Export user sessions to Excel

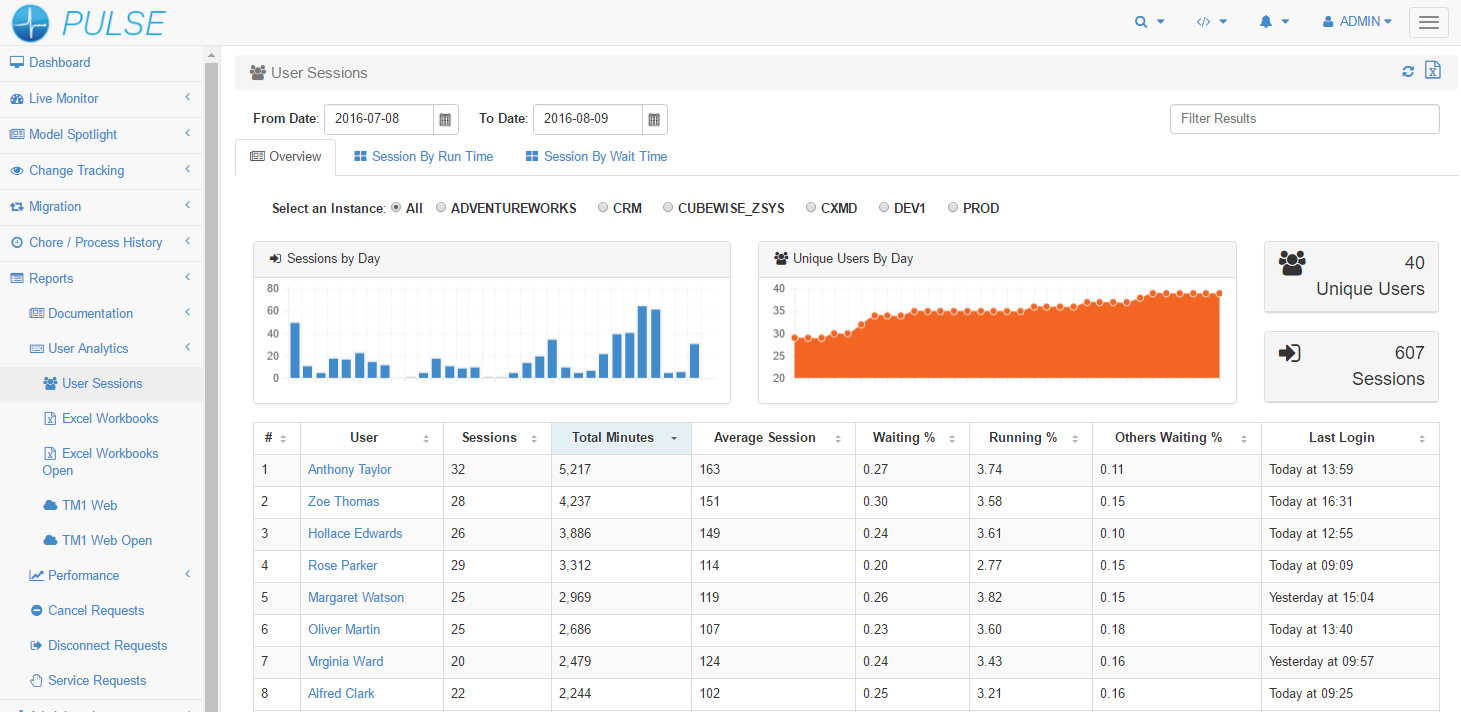[1433, 71]
